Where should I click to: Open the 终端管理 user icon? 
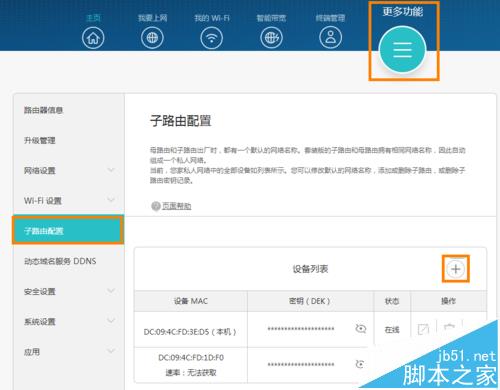click(330, 38)
